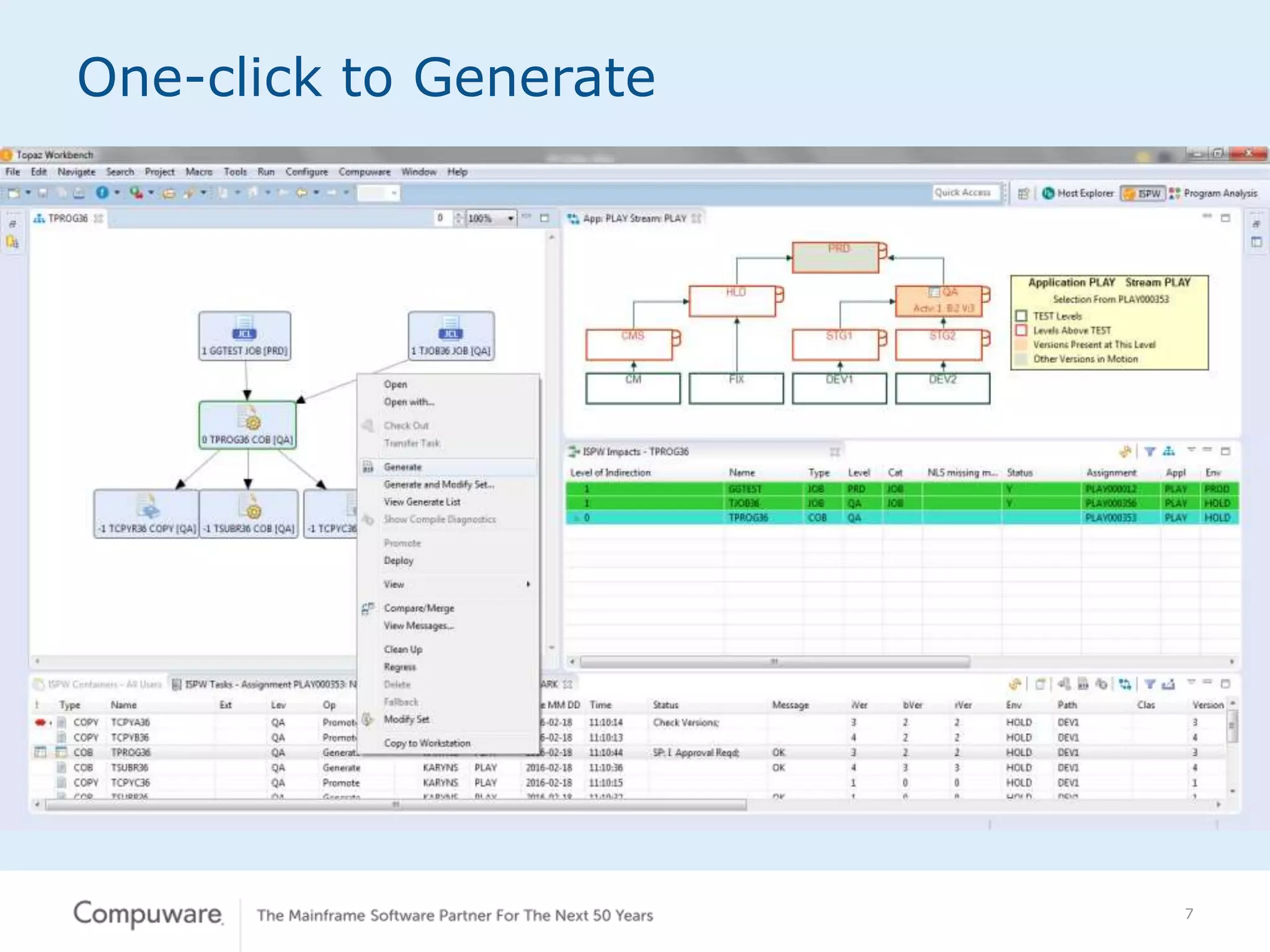Click the green-red debug launch toolbar icon
This screenshot has width=1270, height=952.
pyautogui.click(x=136, y=193)
